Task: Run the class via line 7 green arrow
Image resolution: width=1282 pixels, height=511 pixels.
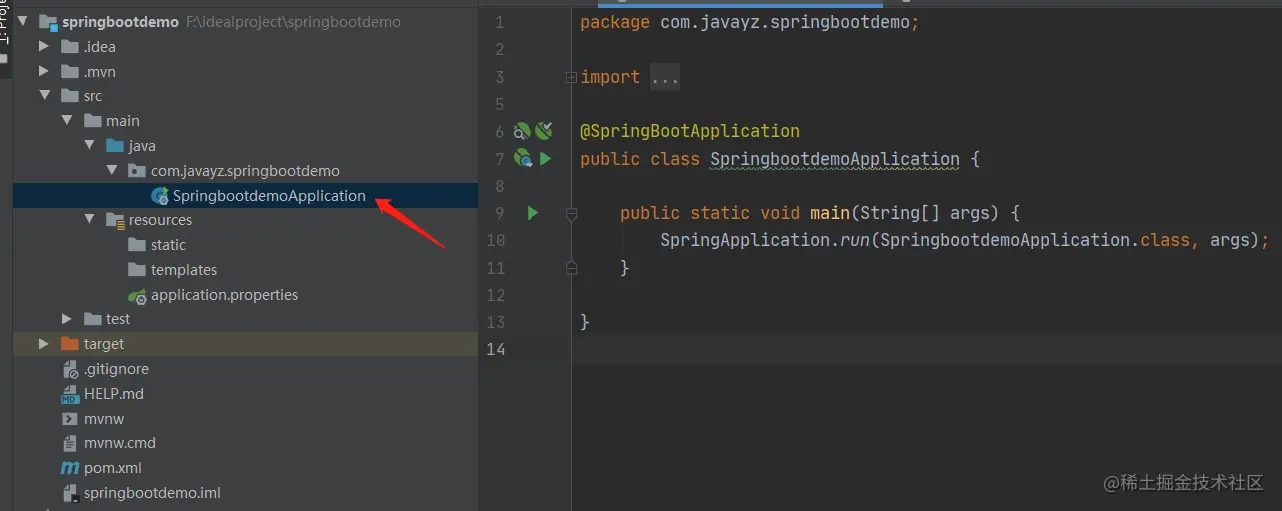Action: point(545,158)
